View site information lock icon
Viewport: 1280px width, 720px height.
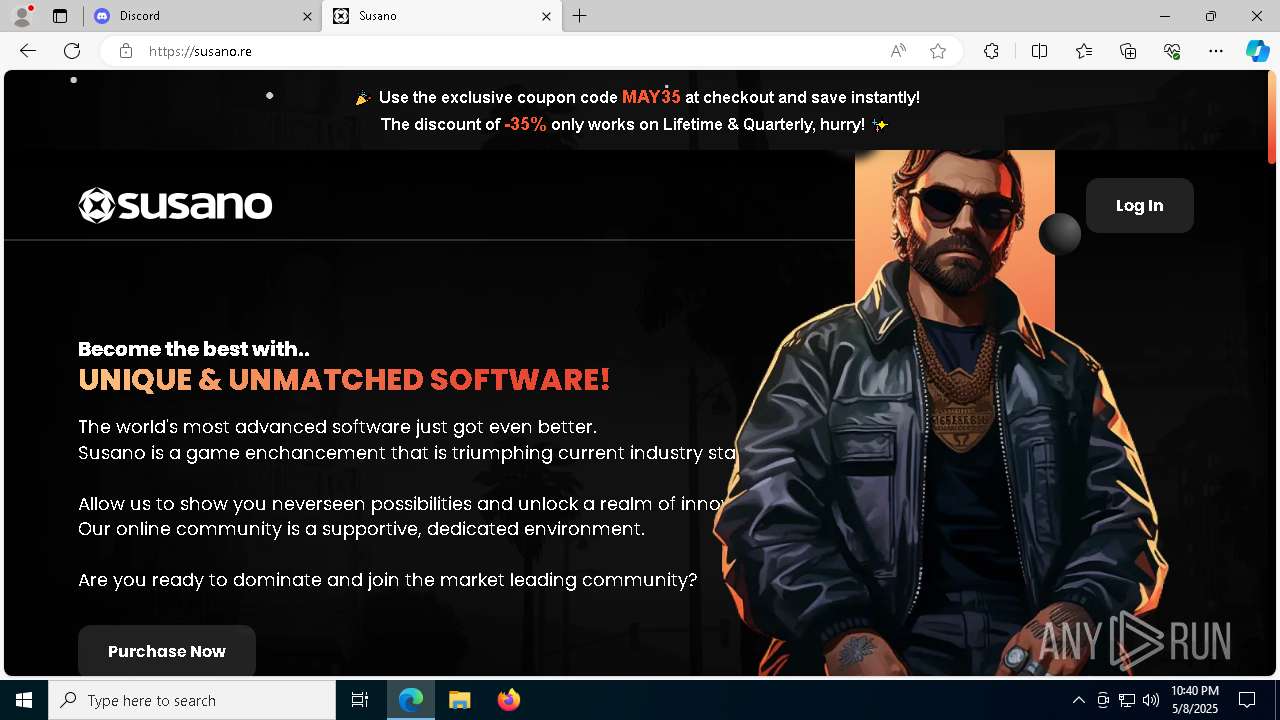126,51
